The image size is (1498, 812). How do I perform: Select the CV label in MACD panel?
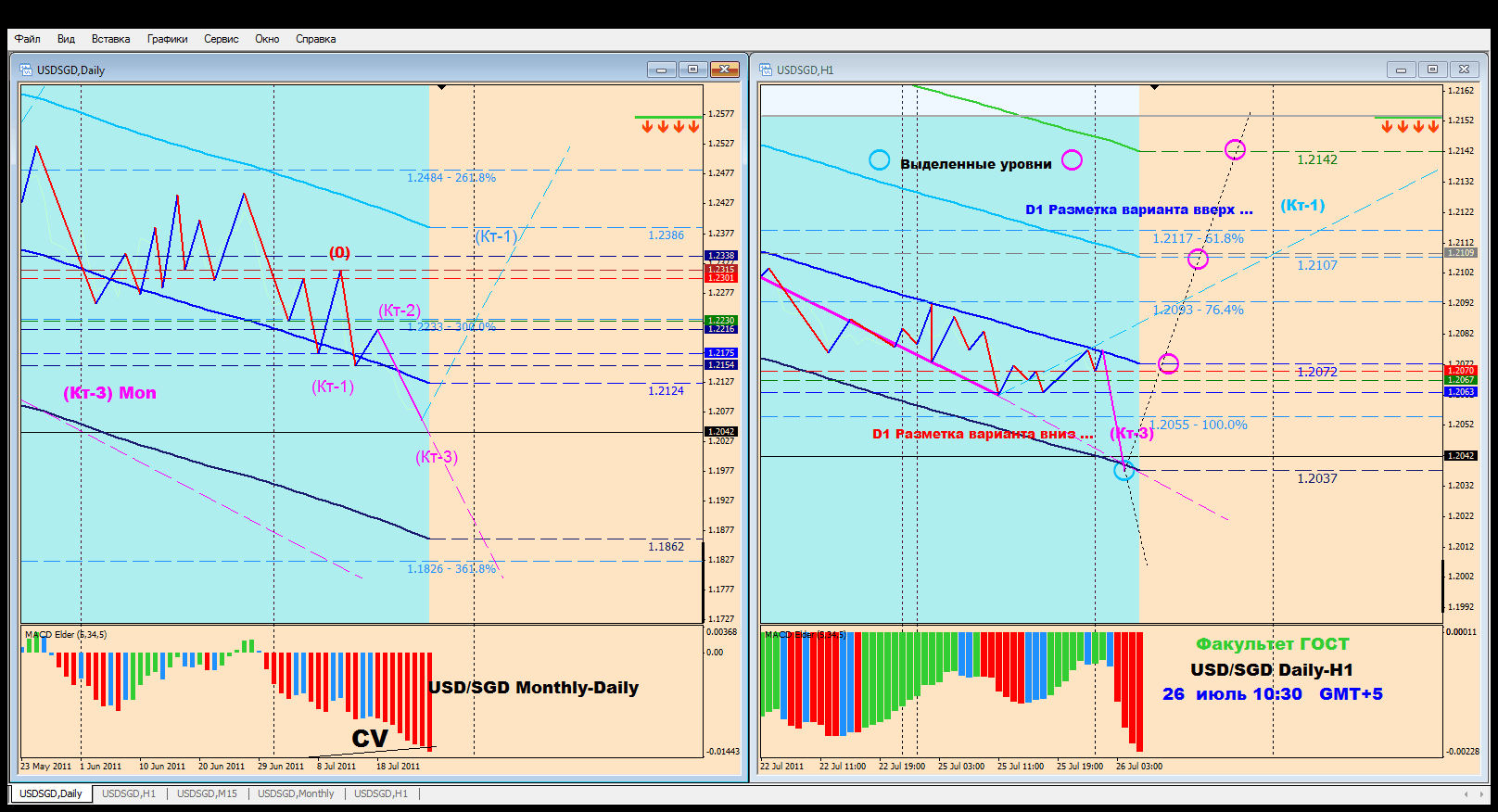(370, 739)
